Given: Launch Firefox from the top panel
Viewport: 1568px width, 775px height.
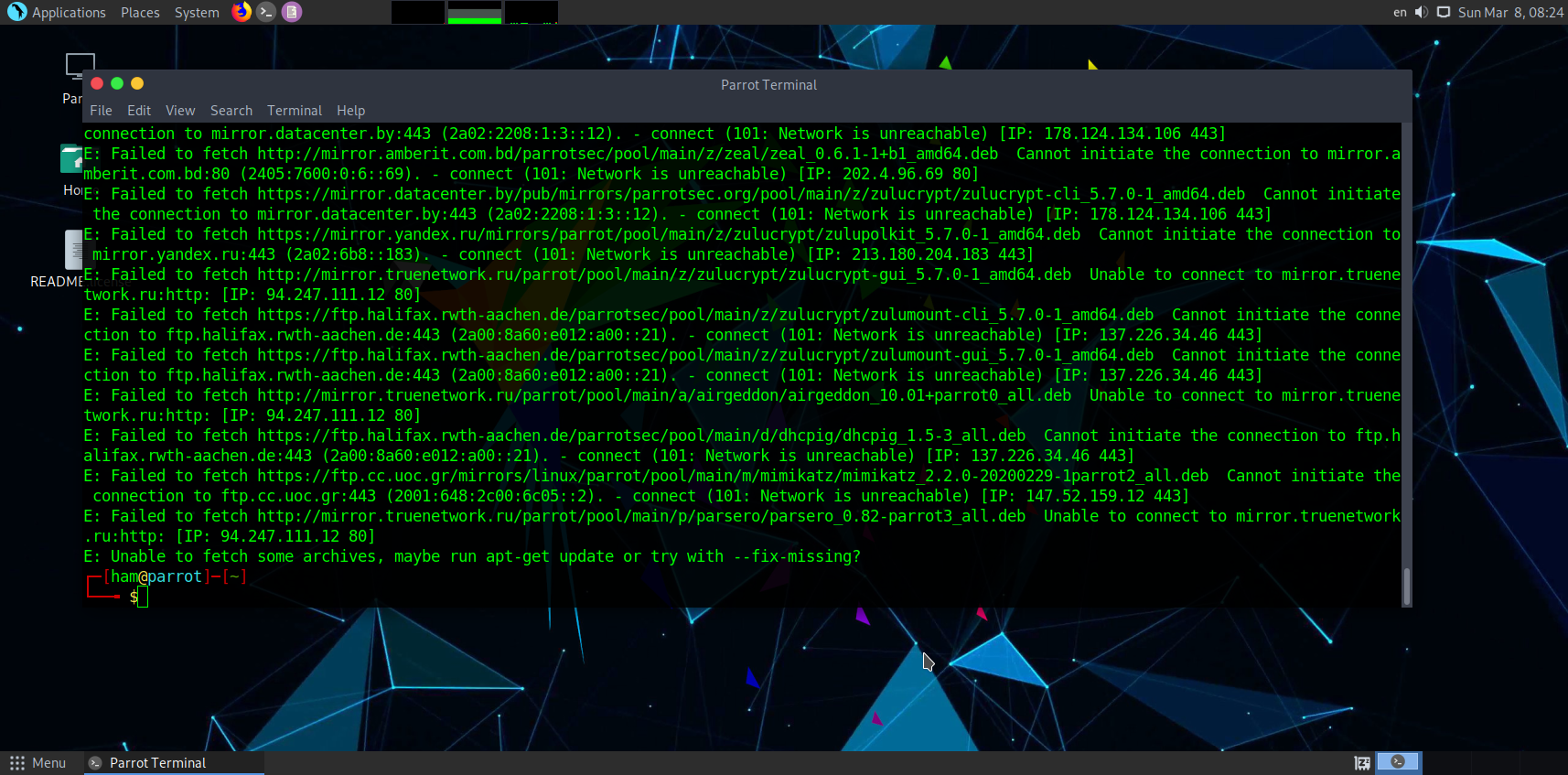Looking at the screenshot, I should point(242,12).
